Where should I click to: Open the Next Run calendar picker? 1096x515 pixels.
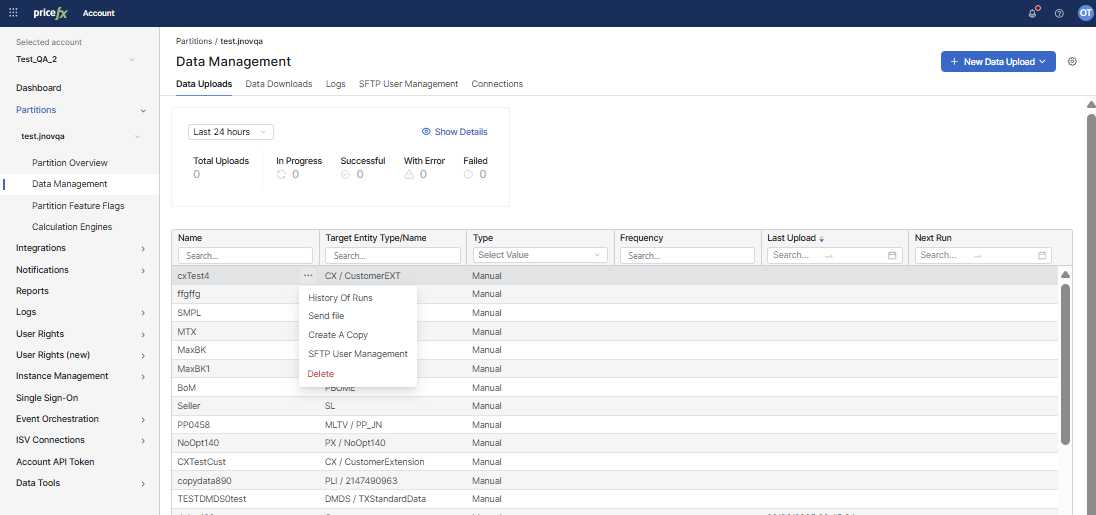(x=1042, y=256)
